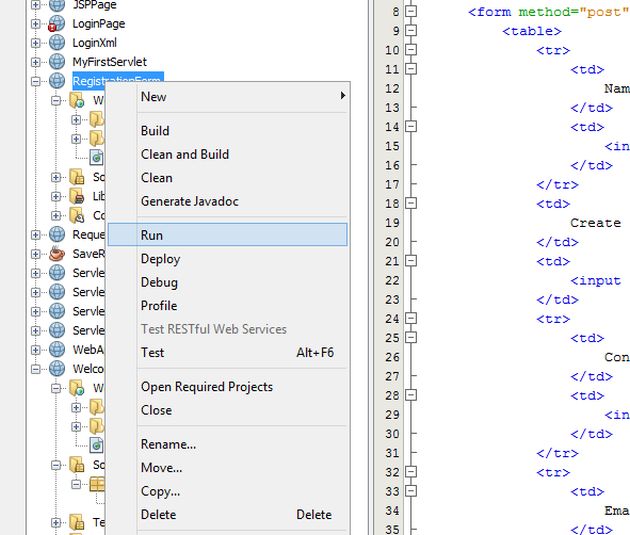Click the <table> tag in line 9
The width and height of the screenshot is (630, 535).
pyautogui.click(x=532, y=31)
